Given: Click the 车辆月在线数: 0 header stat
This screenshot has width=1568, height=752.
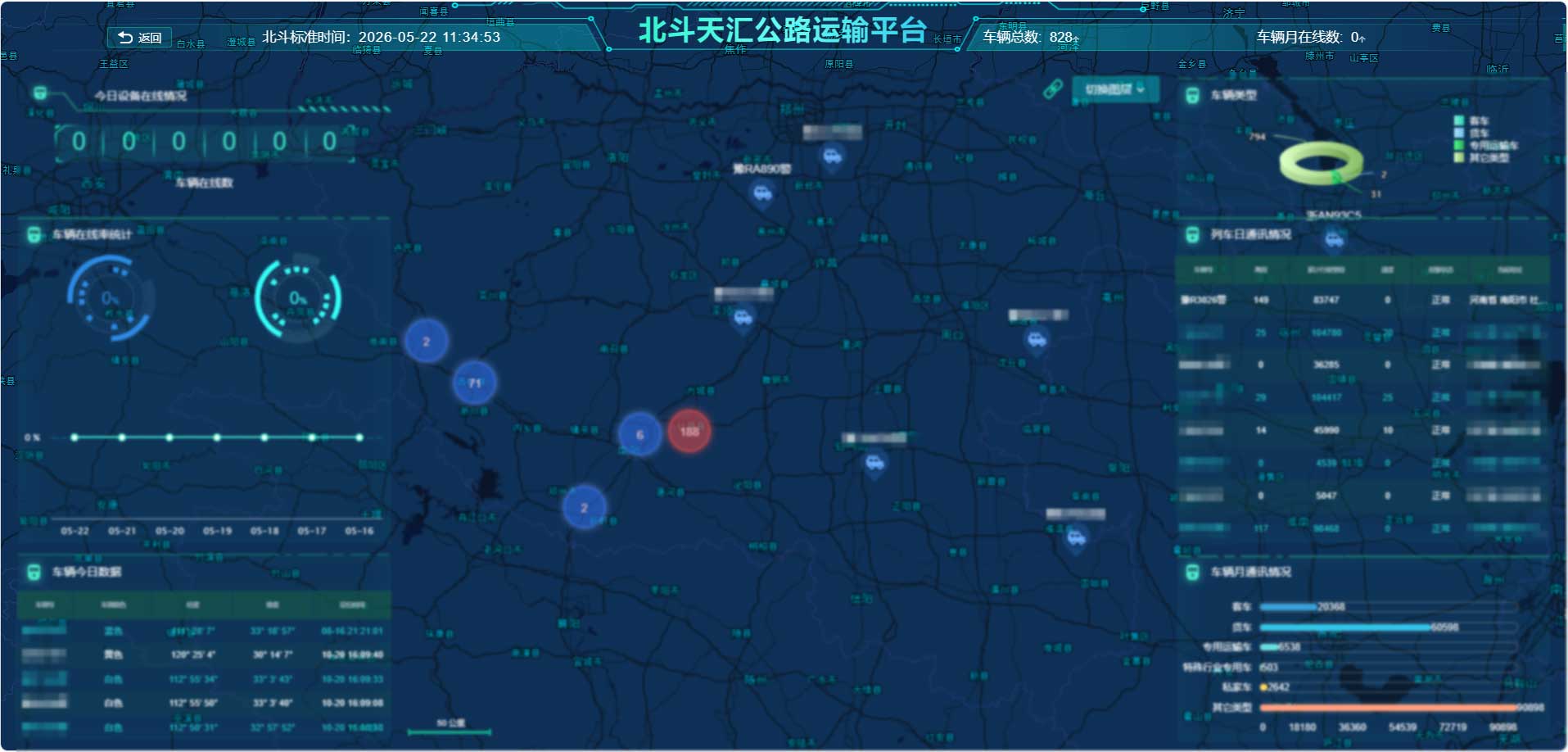Looking at the screenshot, I should pyautogui.click(x=1311, y=37).
